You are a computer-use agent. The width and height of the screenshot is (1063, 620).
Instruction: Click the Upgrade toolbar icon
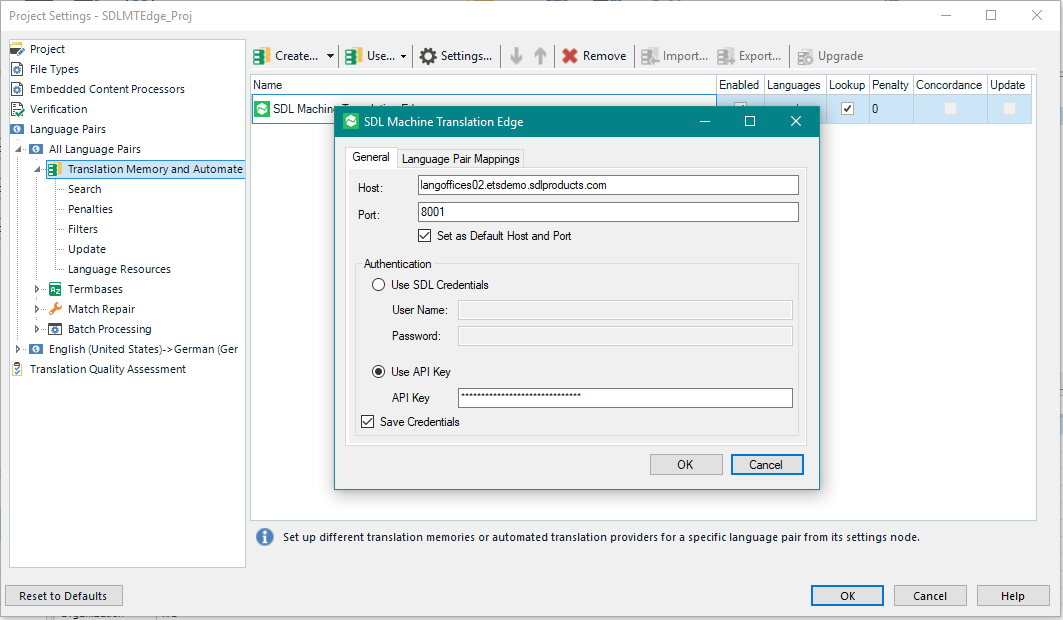[805, 57]
